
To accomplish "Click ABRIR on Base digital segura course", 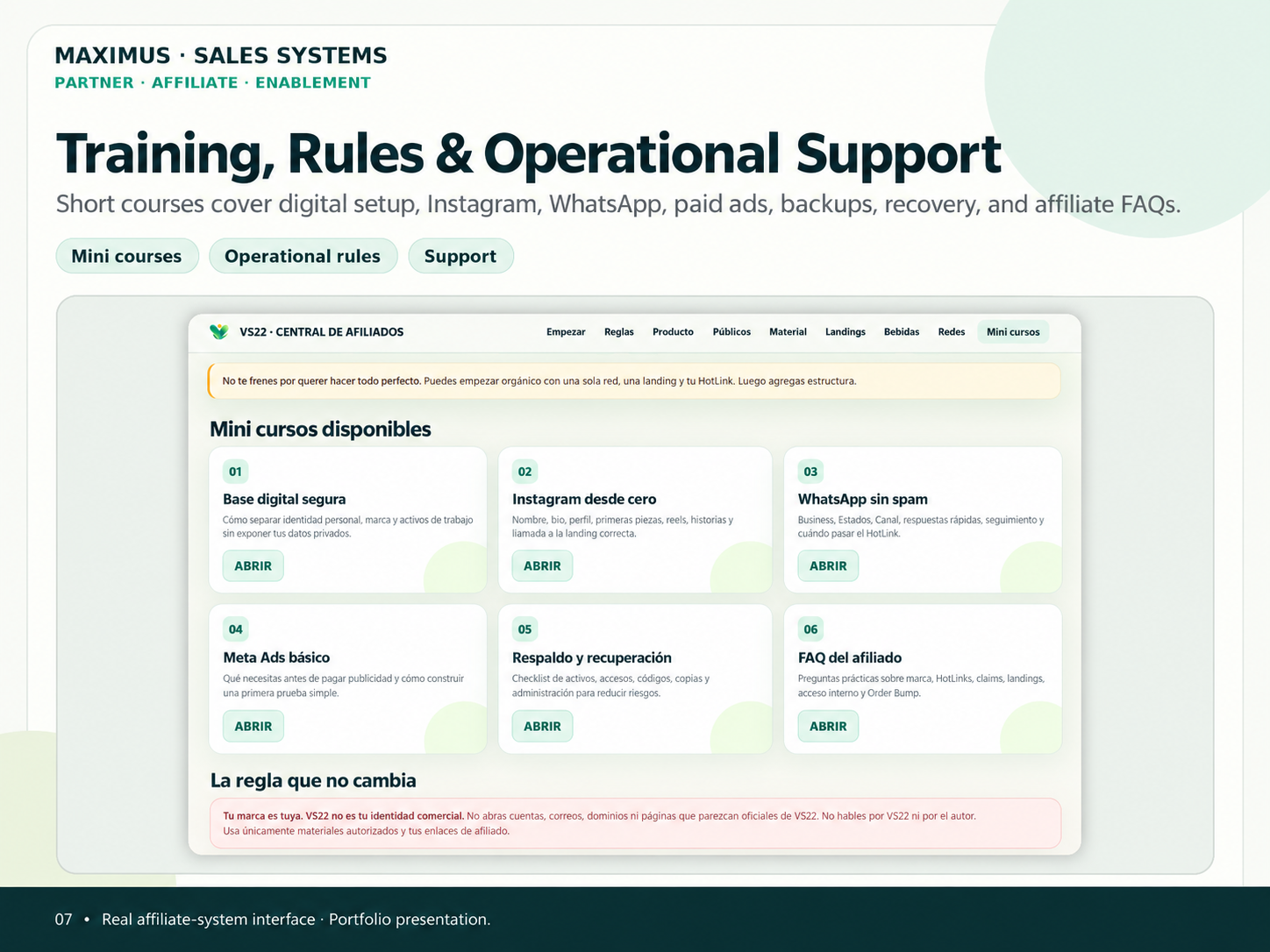I will pyautogui.click(x=253, y=566).
